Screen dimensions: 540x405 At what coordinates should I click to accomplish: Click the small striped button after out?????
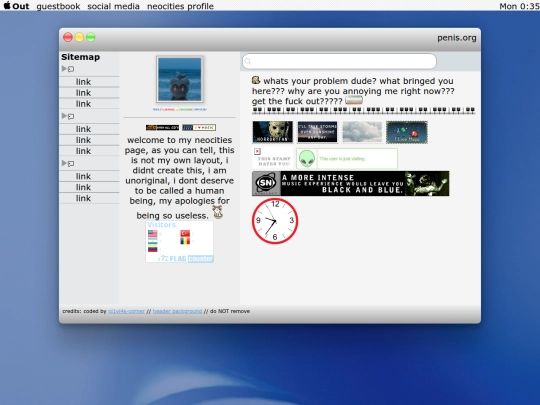[354, 100]
